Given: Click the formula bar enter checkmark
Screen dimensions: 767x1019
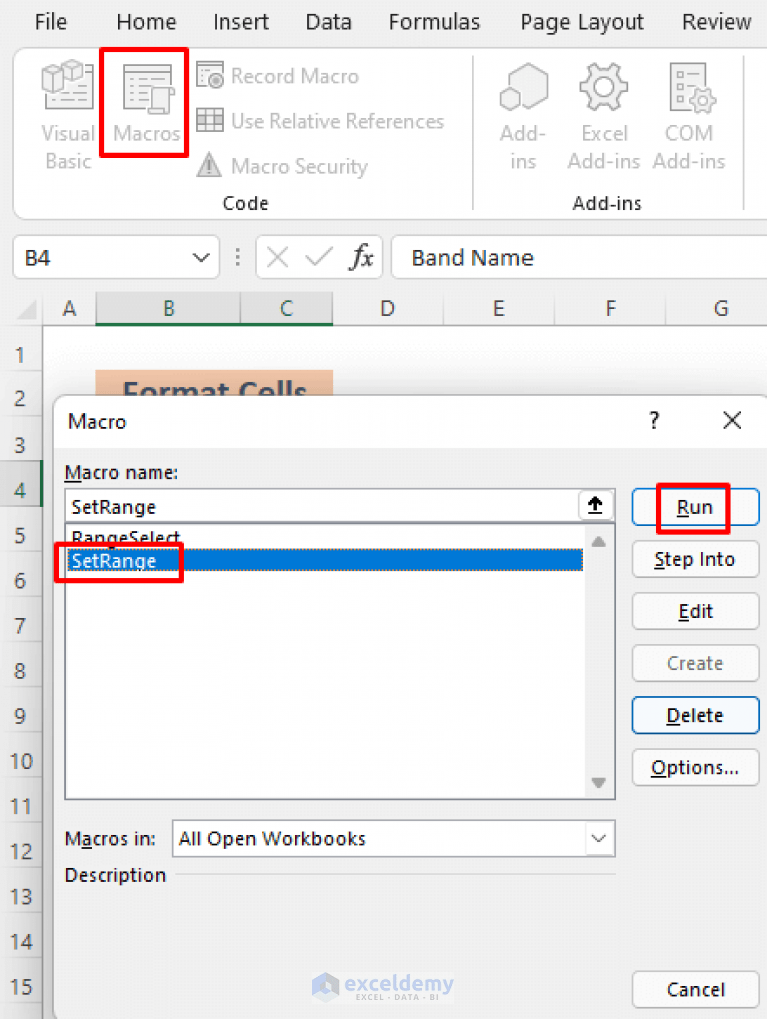Looking at the screenshot, I should pos(318,258).
